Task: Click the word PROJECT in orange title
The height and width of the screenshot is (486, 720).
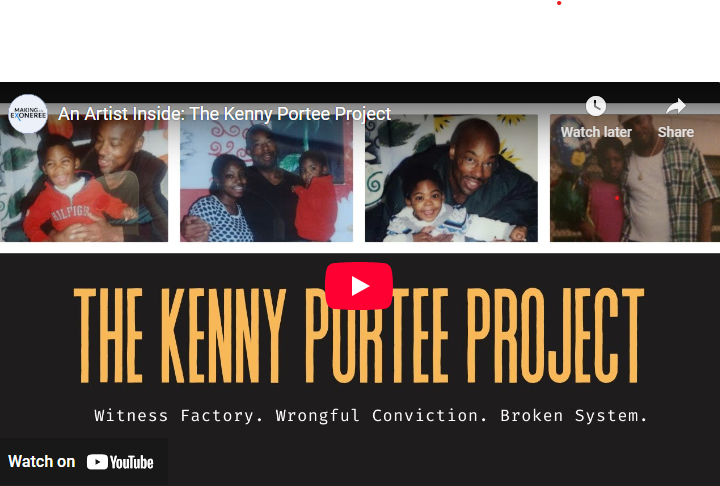Action: tap(556, 336)
